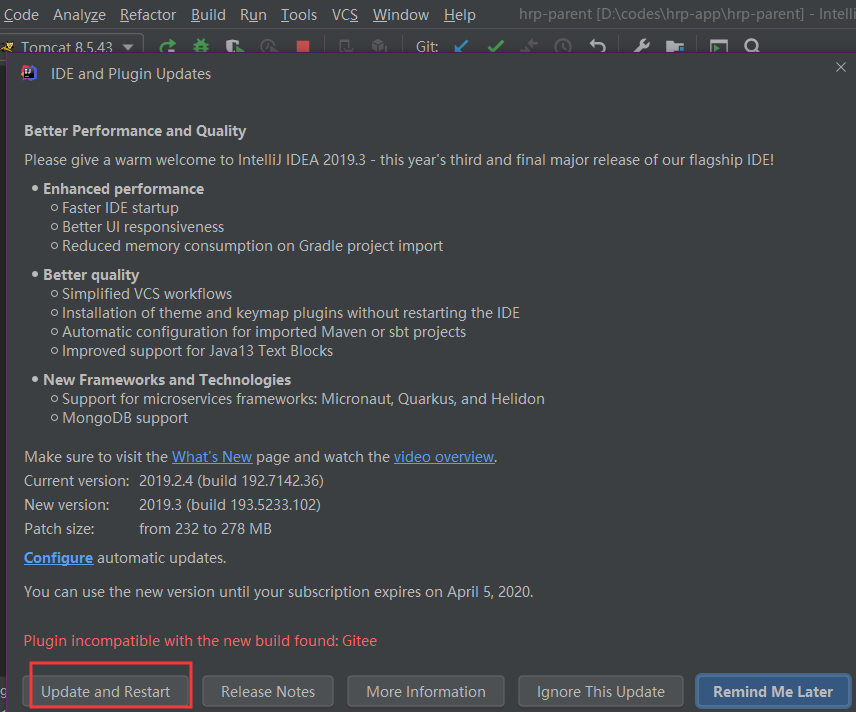Open the Code menu

[x=21, y=15]
